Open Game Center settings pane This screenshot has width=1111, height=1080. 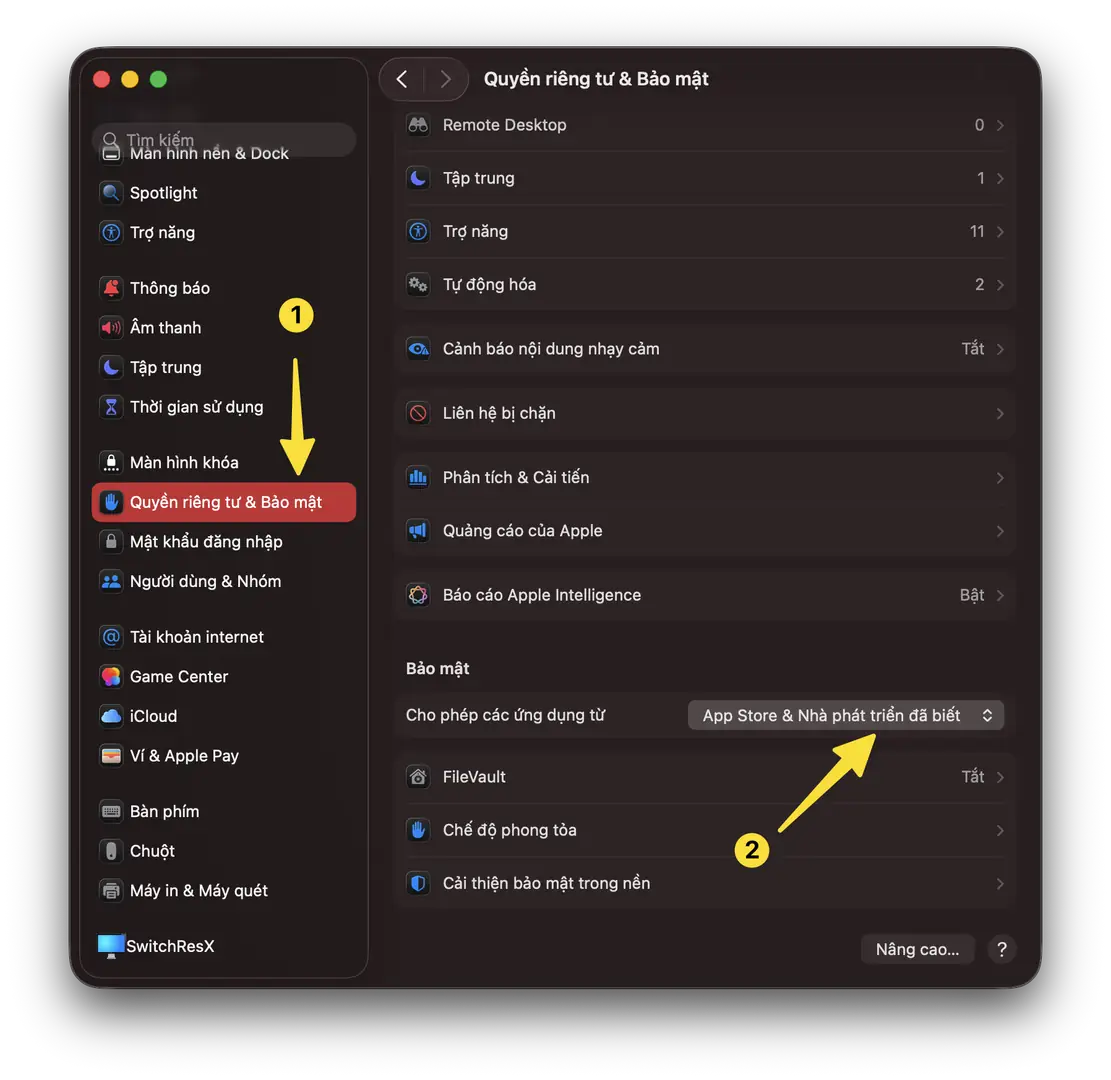(x=224, y=676)
